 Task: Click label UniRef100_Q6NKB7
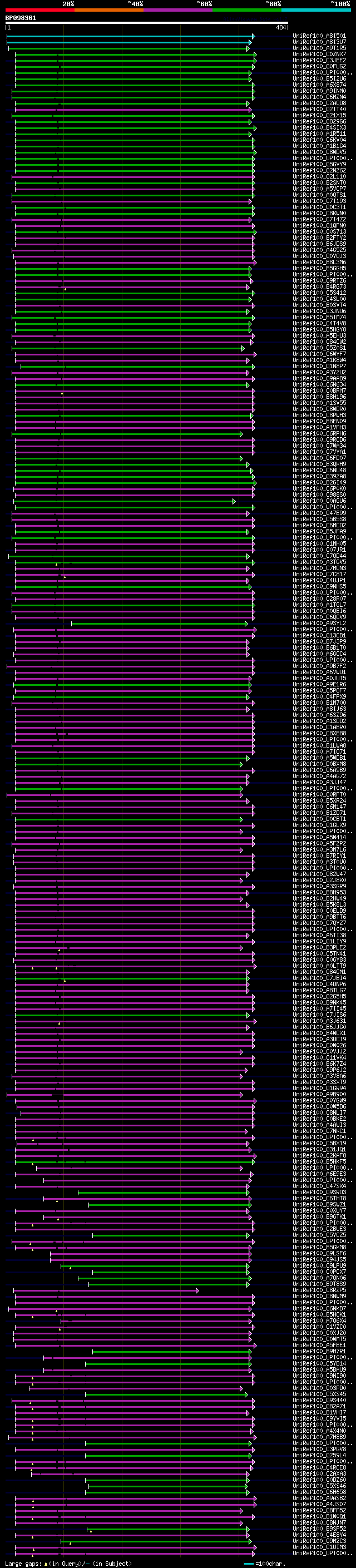click(x=319, y=1309)
